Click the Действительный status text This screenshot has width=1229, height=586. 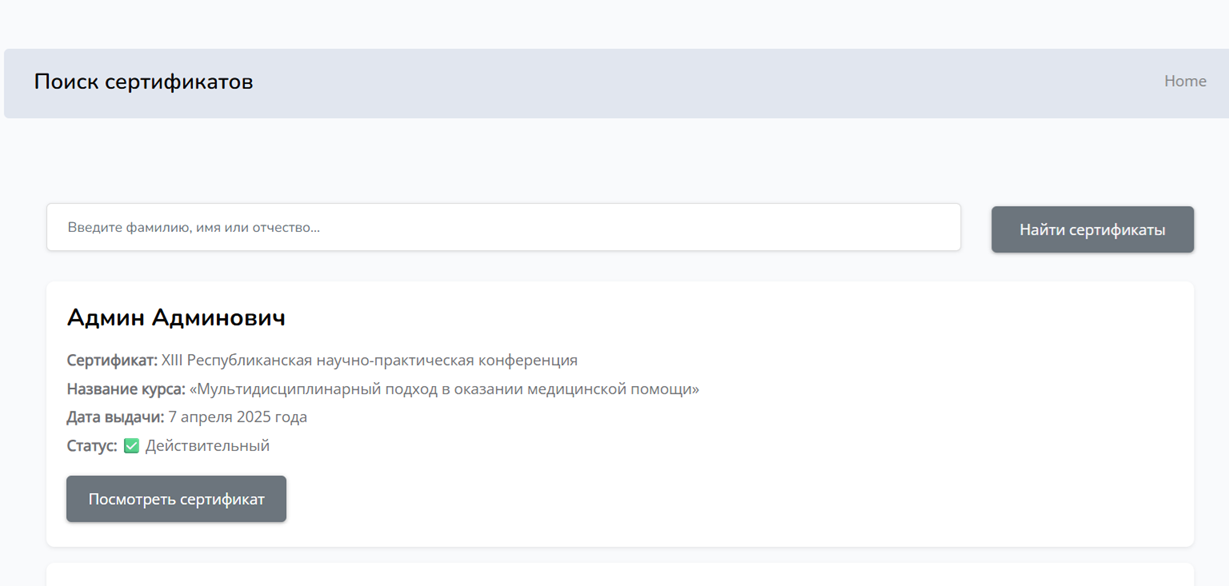point(207,446)
